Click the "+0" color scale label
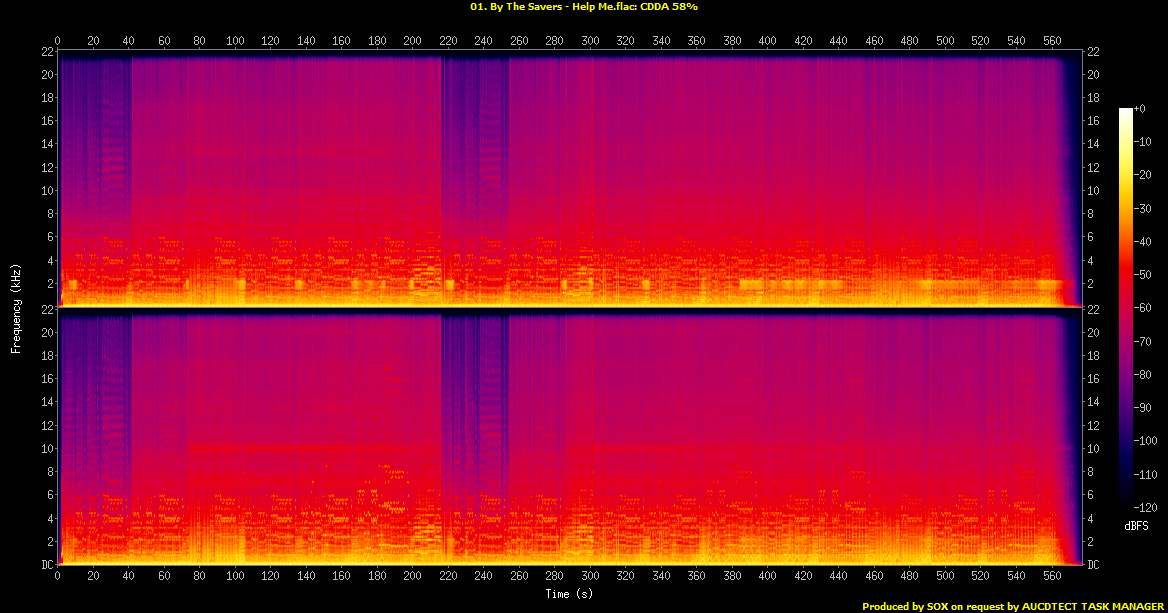The image size is (1168, 613). 1140,109
